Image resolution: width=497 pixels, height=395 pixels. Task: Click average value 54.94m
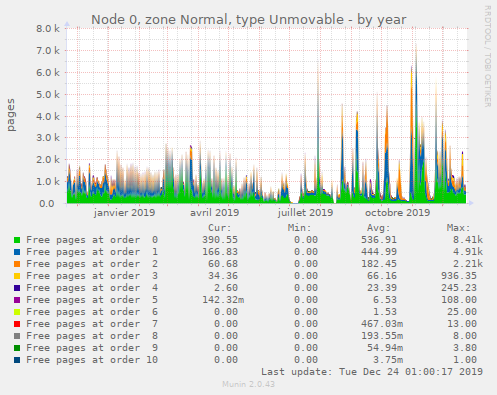pos(385,348)
